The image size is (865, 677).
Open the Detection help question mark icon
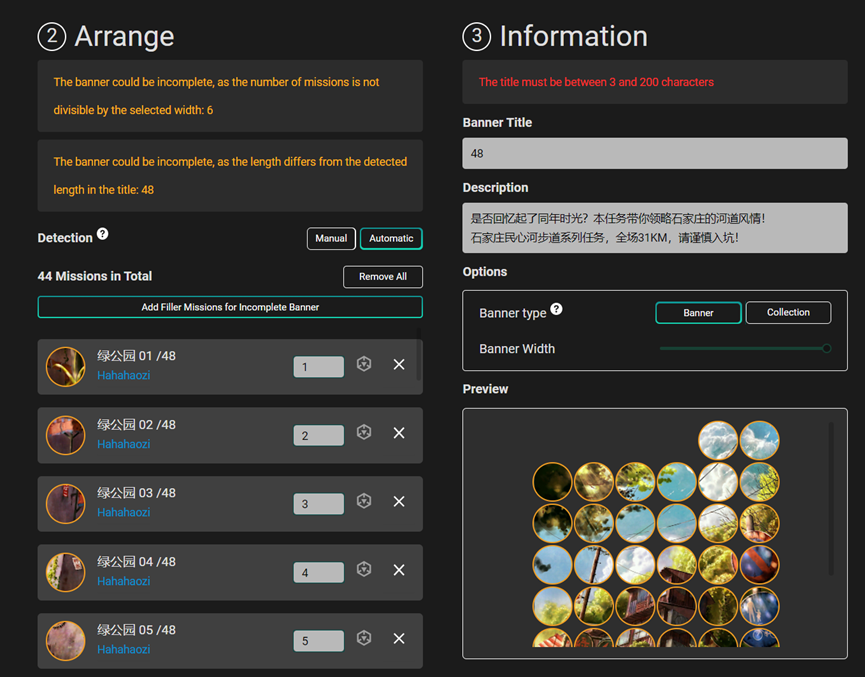[103, 234]
